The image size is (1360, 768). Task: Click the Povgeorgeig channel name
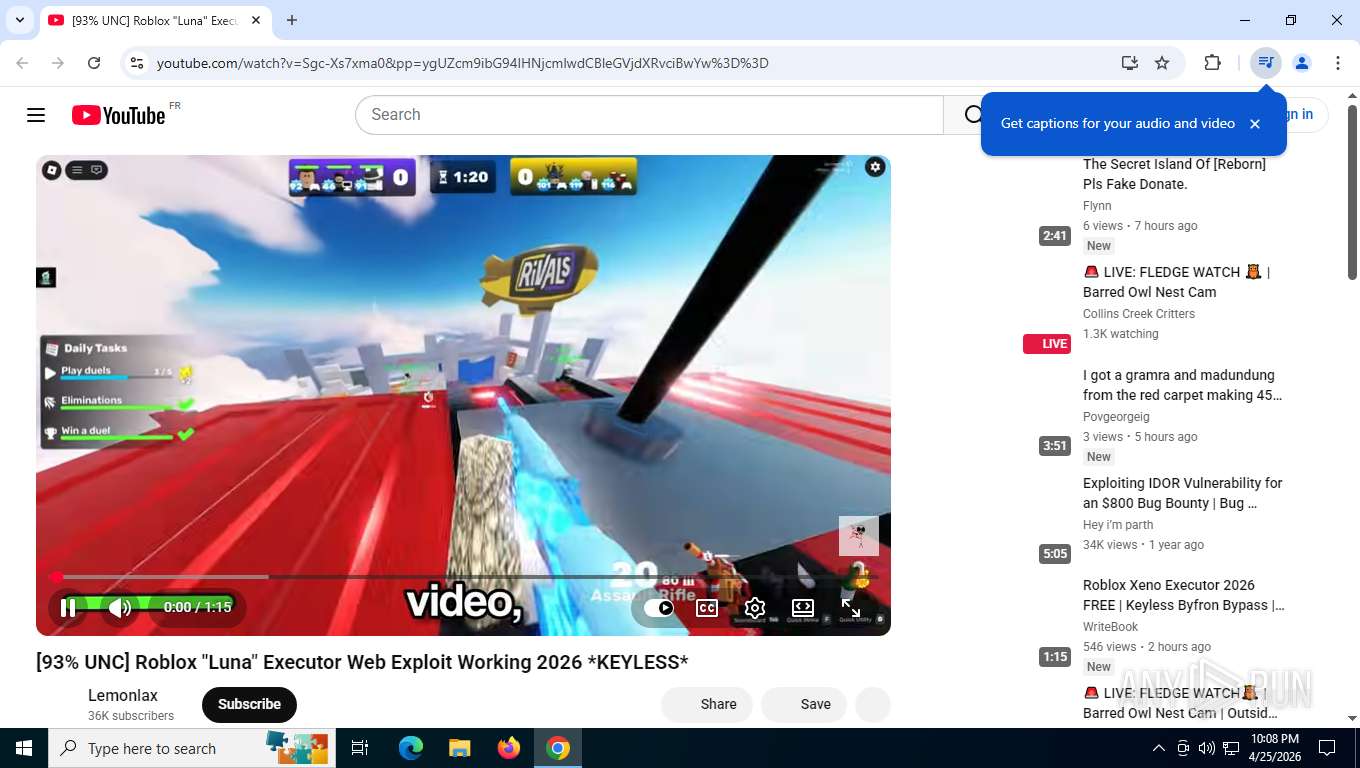click(1116, 417)
